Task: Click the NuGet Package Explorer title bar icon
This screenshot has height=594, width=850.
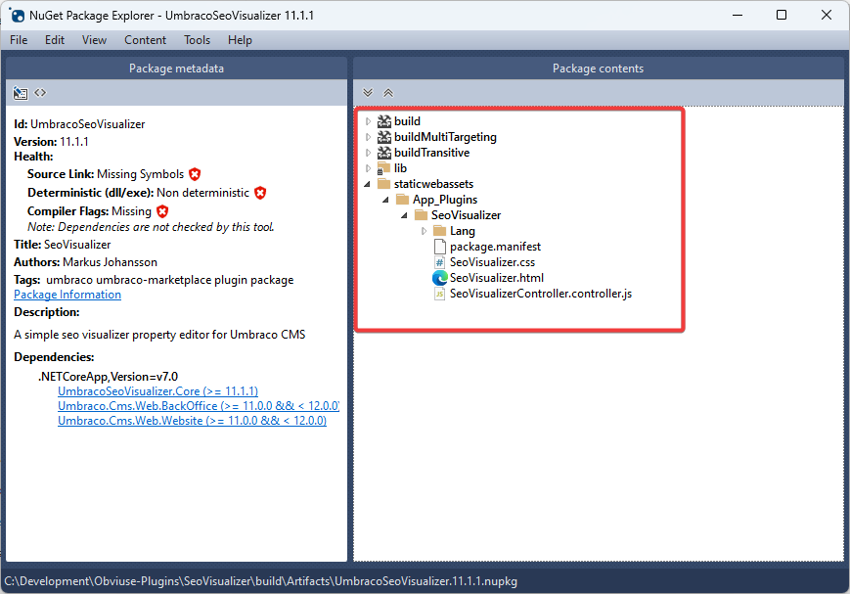Action: (17, 15)
